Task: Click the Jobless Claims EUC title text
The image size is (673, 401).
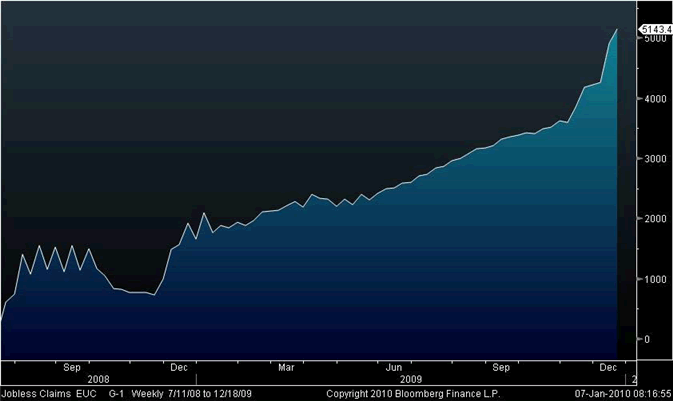Action: 49,394
